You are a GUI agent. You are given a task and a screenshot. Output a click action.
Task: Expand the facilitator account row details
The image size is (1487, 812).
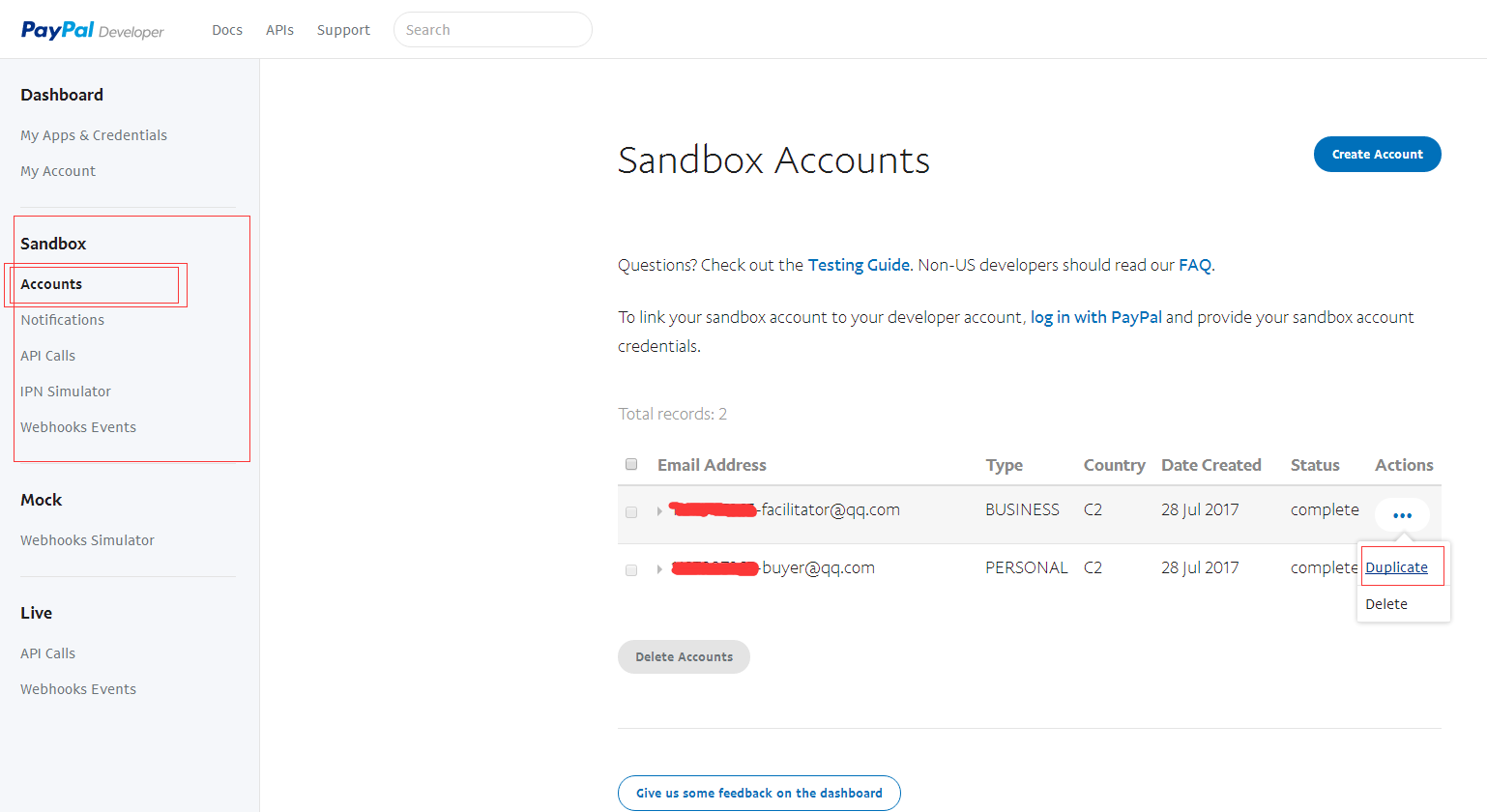[659, 511]
